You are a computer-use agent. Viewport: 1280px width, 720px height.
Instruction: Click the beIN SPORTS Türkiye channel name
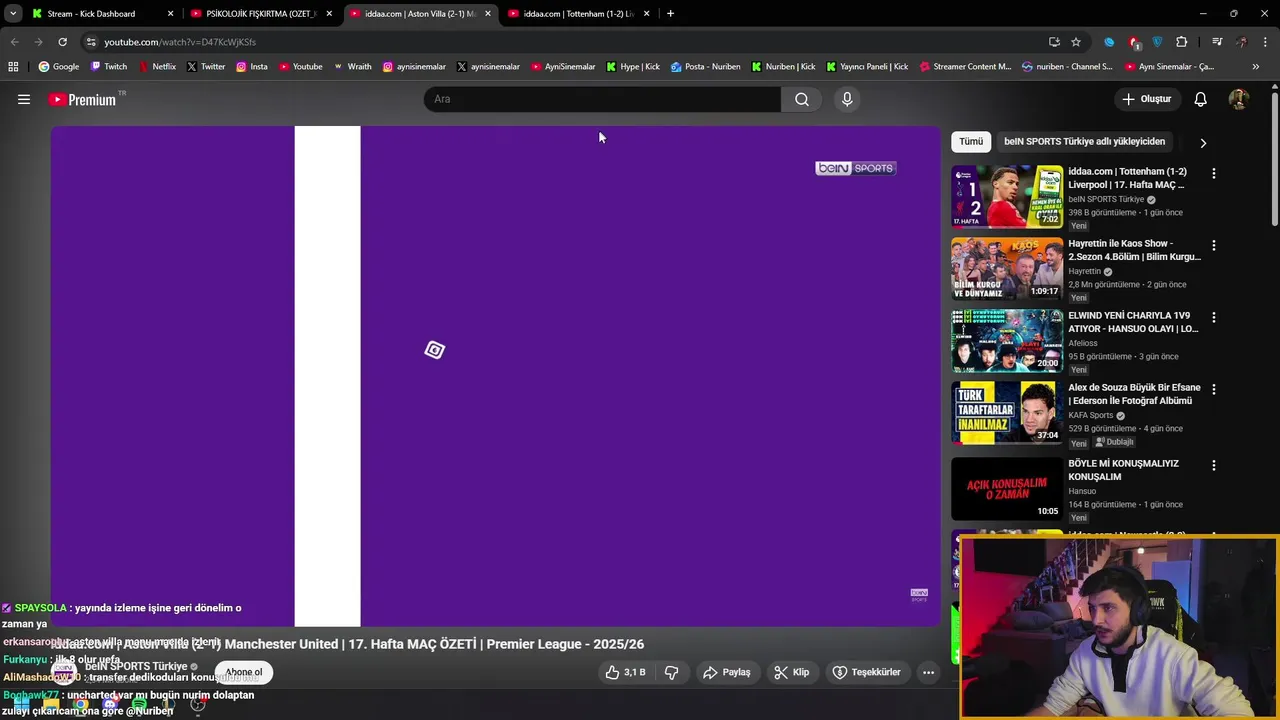[136, 666]
